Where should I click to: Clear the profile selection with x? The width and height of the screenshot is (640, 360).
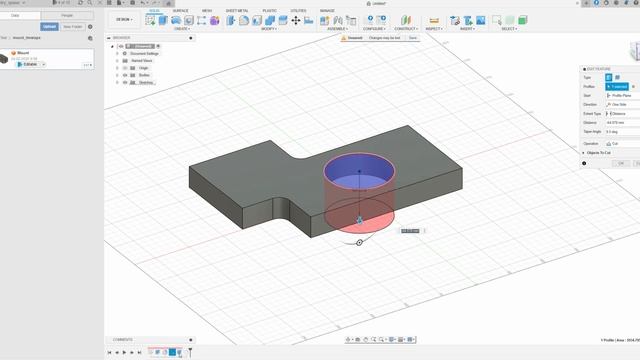pyautogui.click(x=633, y=87)
